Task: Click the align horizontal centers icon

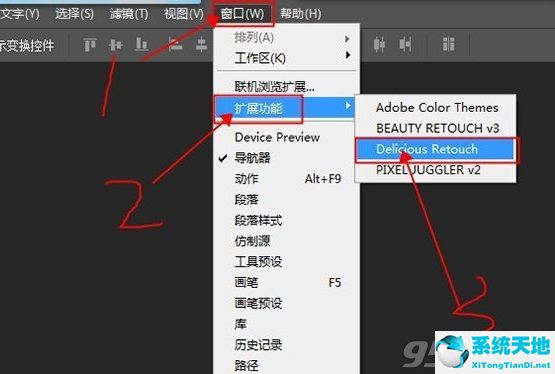Action: click(x=201, y=45)
